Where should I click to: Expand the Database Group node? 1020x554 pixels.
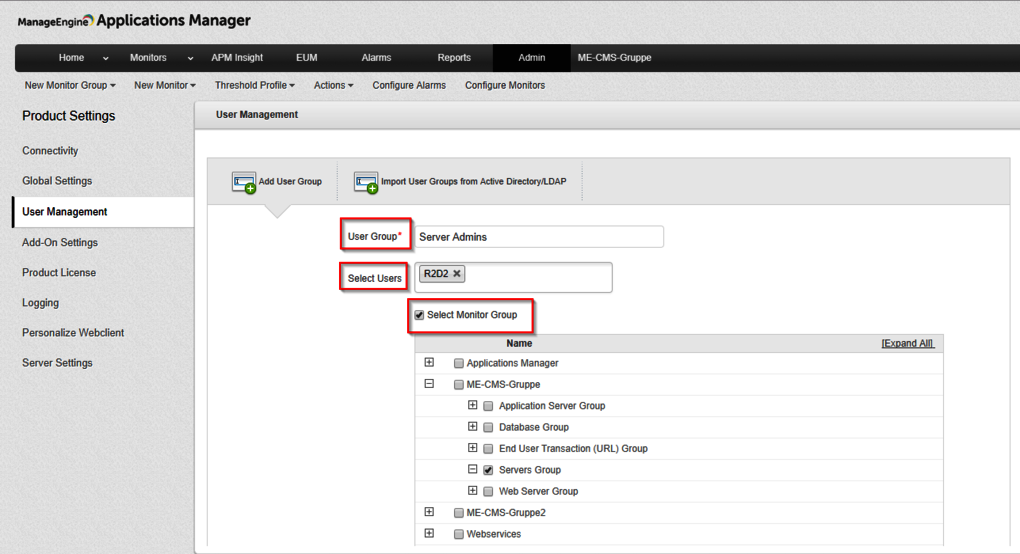click(473, 427)
